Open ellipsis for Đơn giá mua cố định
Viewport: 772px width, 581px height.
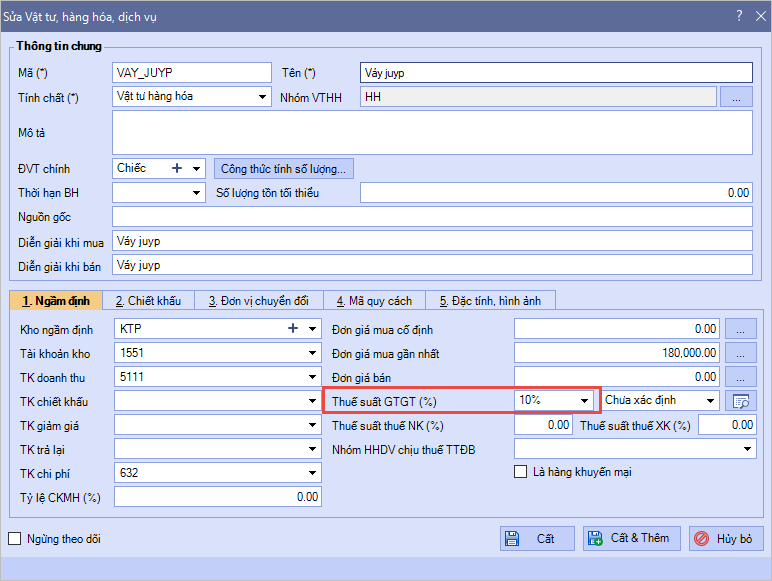coord(740,328)
